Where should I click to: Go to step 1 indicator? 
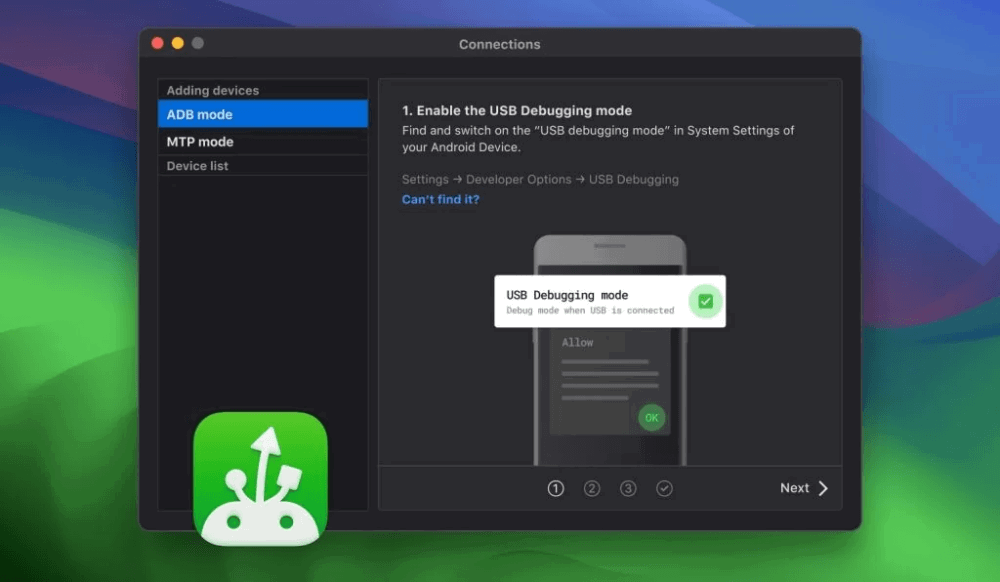coord(555,488)
